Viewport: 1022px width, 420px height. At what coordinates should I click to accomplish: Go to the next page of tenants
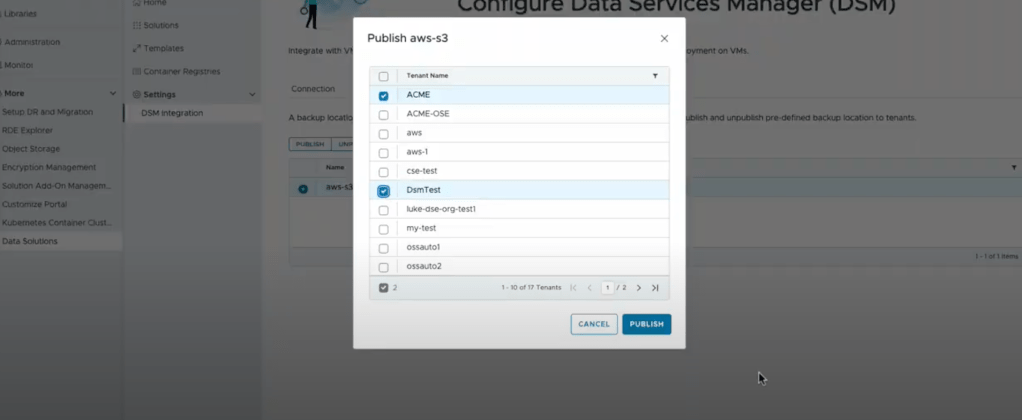639,288
